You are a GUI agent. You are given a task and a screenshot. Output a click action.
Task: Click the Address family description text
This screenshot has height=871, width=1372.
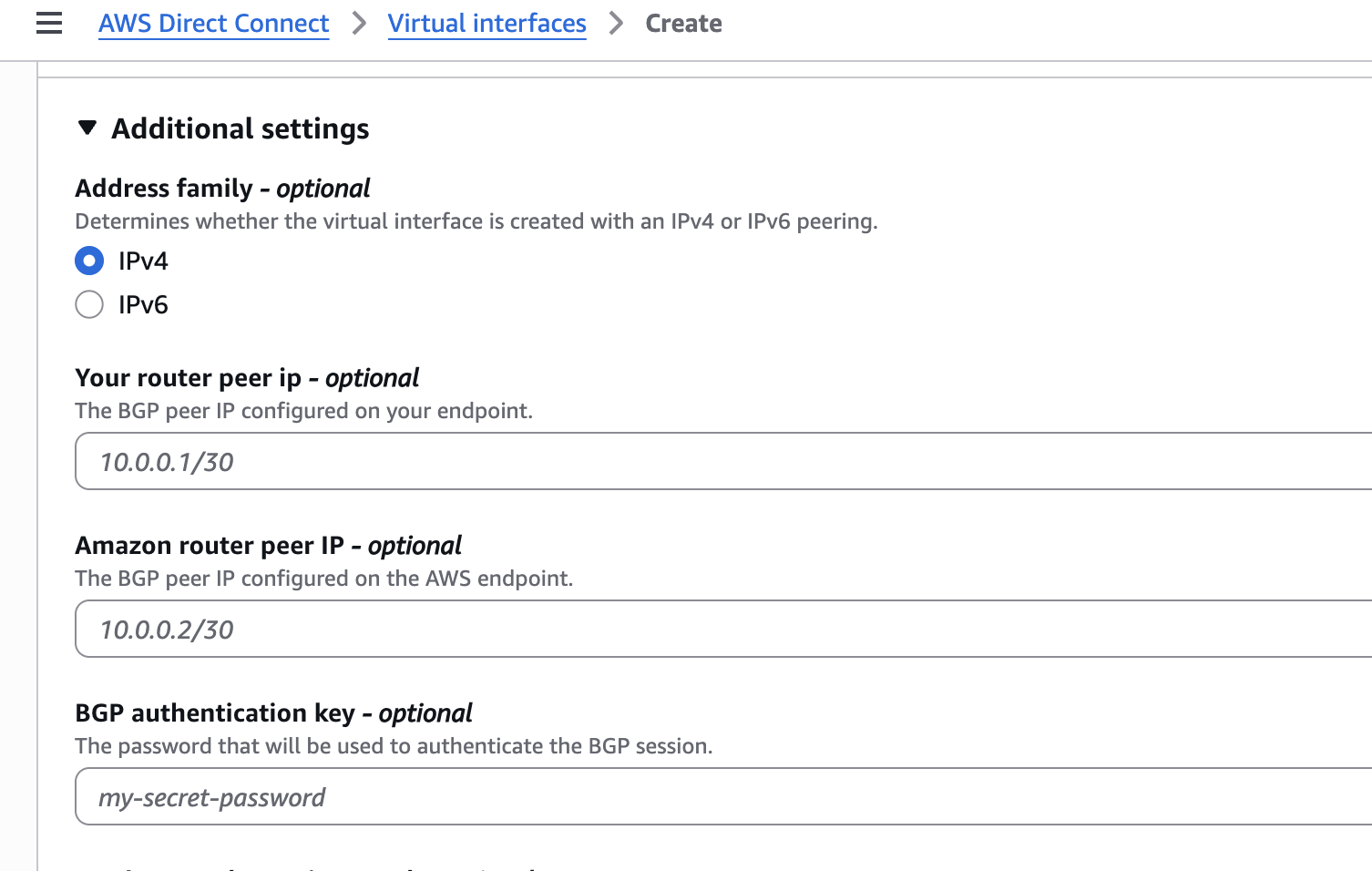point(476,221)
